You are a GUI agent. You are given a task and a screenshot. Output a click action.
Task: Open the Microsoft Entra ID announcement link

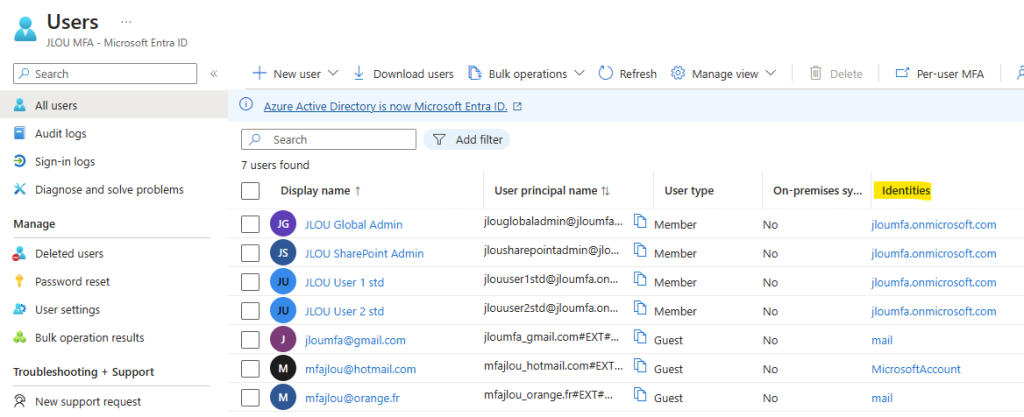coord(385,106)
